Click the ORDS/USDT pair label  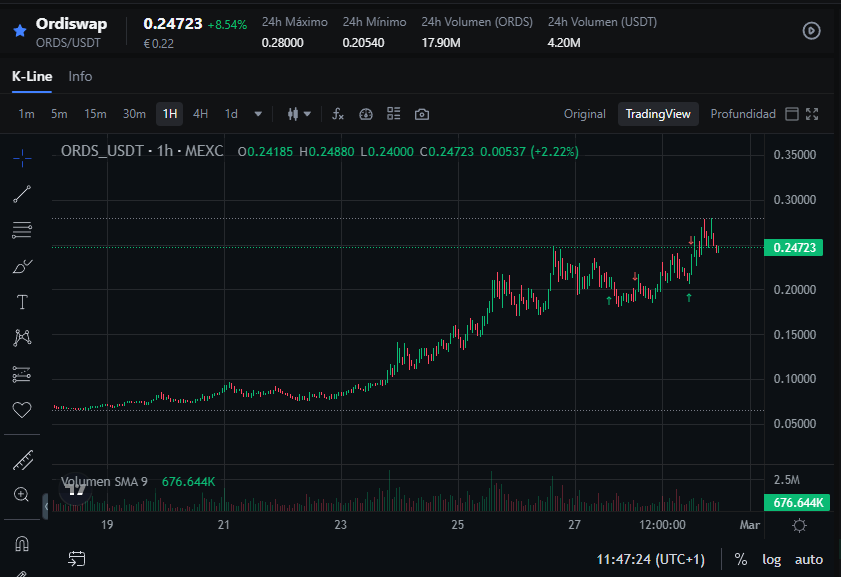pyautogui.click(x=68, y=43)
